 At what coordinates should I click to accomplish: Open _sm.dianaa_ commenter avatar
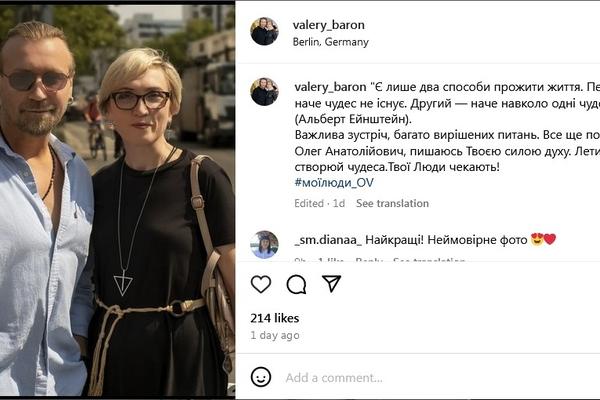point(264,245)
